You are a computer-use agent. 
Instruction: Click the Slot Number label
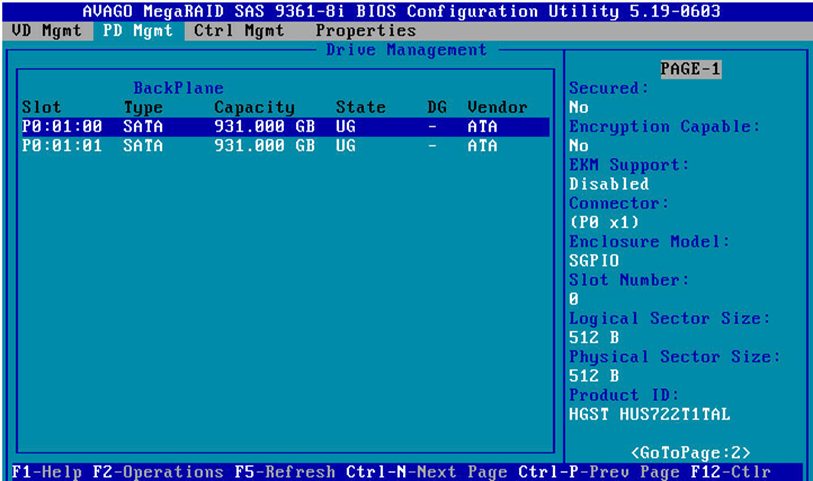[x=629, y=280]
